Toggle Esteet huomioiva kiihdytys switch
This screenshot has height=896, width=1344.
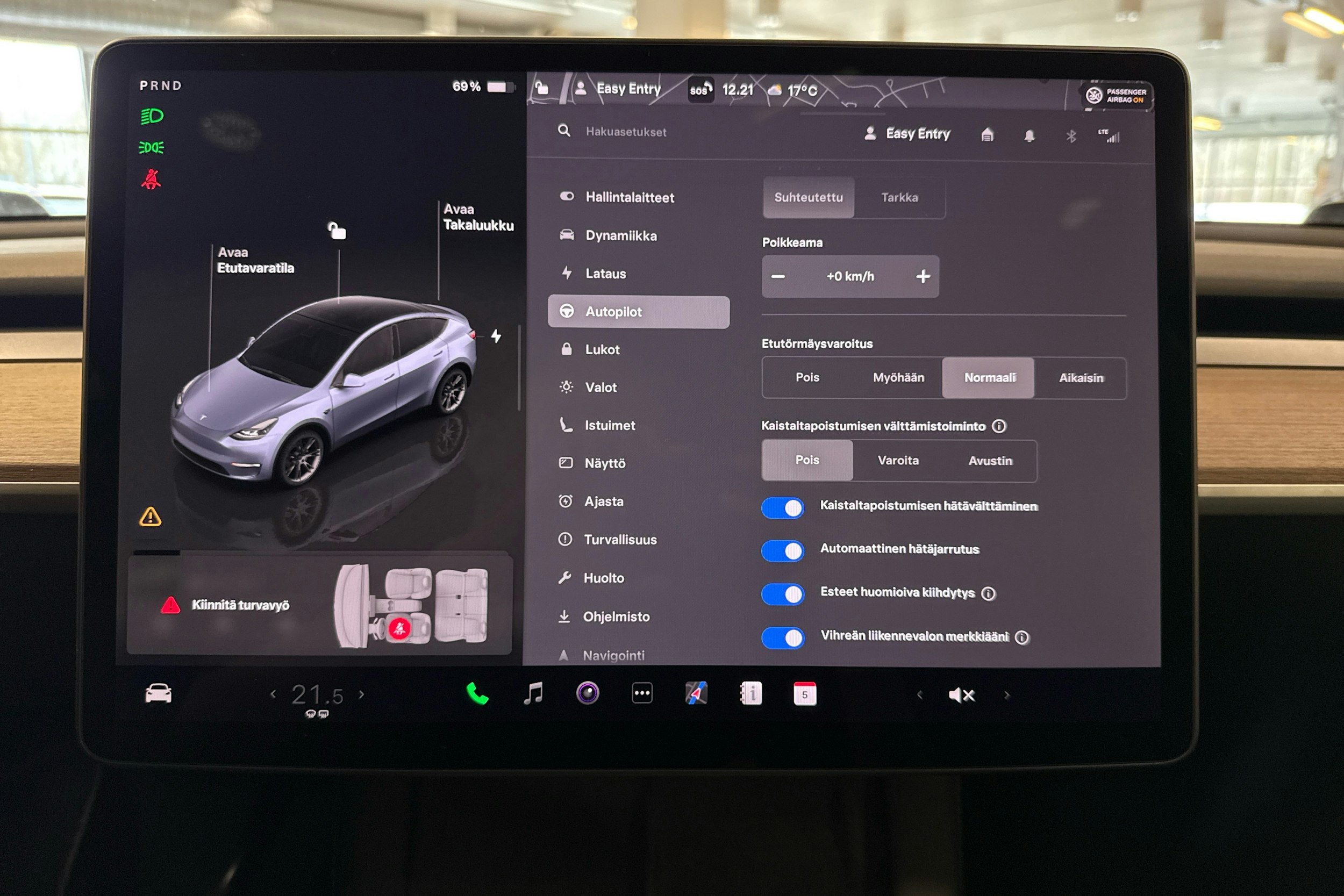point(782,594)
